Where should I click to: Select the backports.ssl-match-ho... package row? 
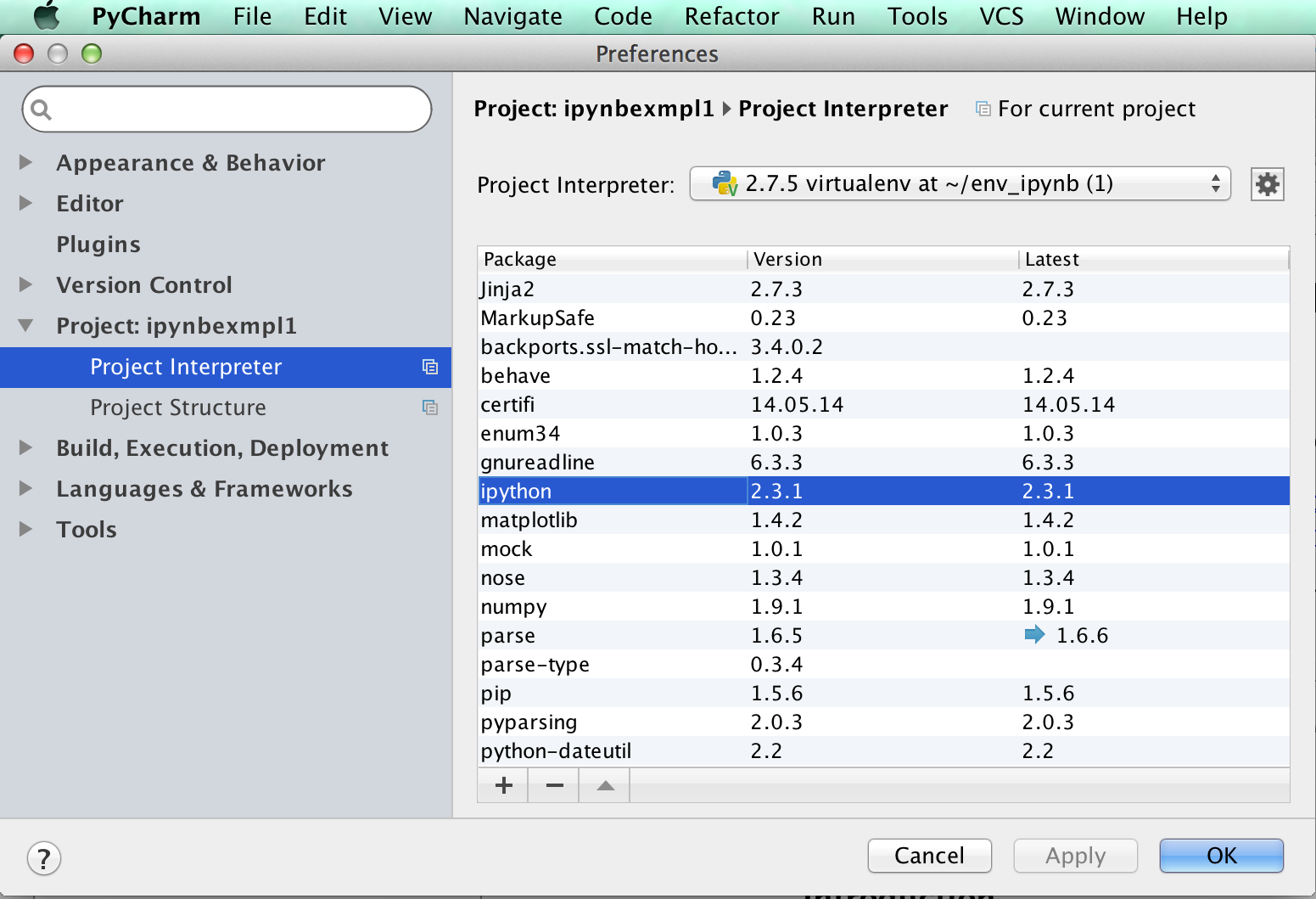(883, 346)
